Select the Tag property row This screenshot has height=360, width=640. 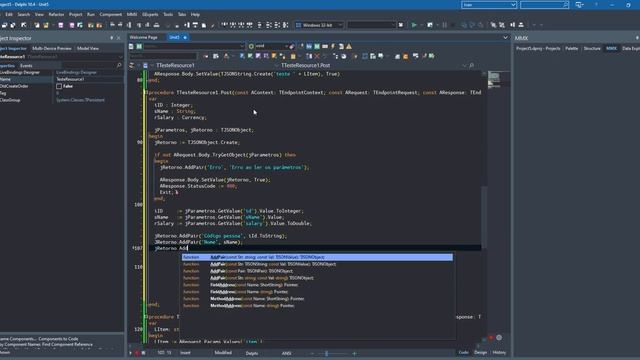click(x=61, y=93)
